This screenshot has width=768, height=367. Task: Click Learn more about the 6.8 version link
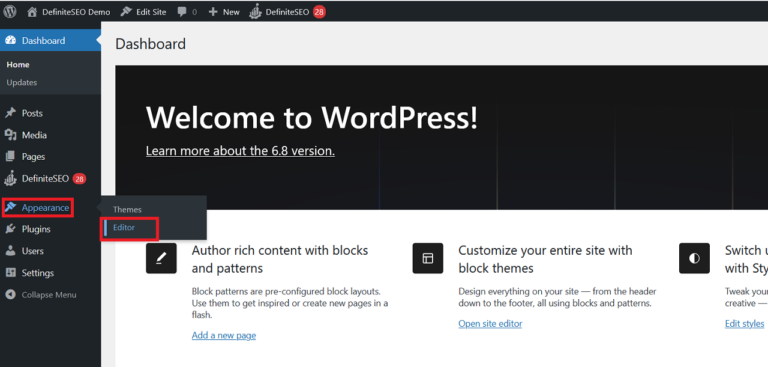coord(240,150)
